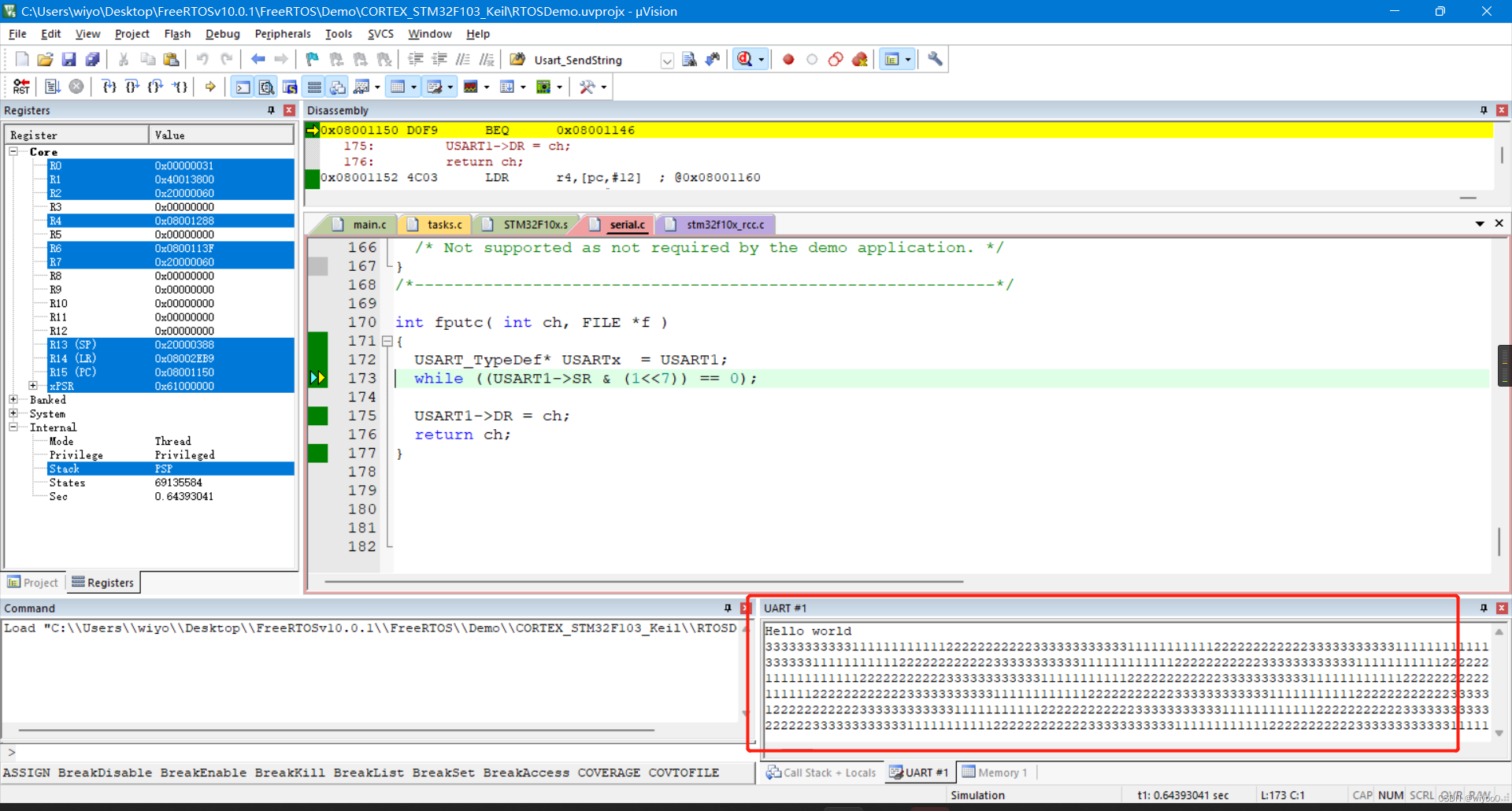Image resolution: width=1512 pixels, height=811 pixels.
Task: Open the Memory Windows dropdown arrow
Action: 413,87
